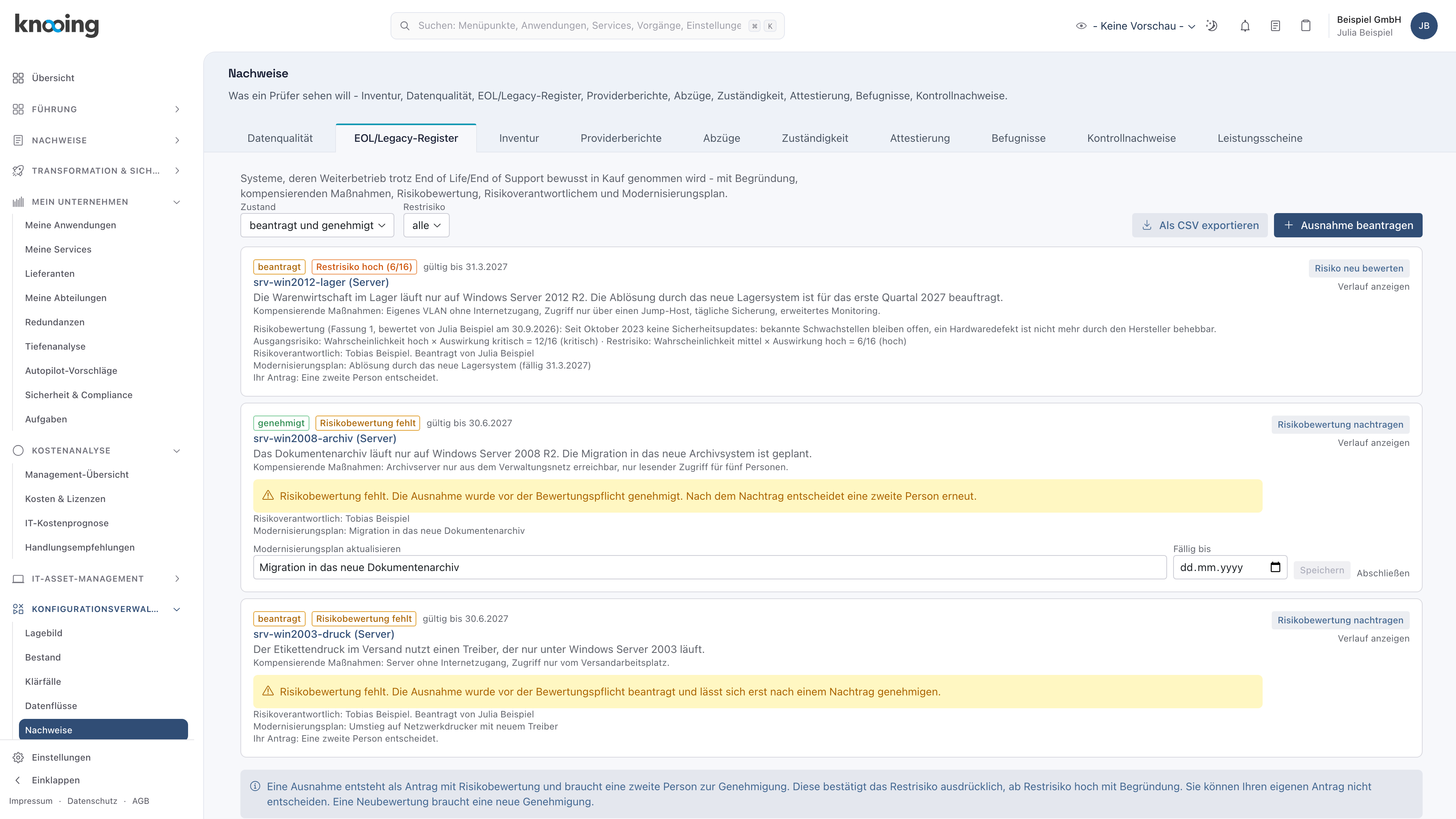Switch to the Datenqualität tab
This screenshot has width=1456, height=819.
[x=280, y=138]
